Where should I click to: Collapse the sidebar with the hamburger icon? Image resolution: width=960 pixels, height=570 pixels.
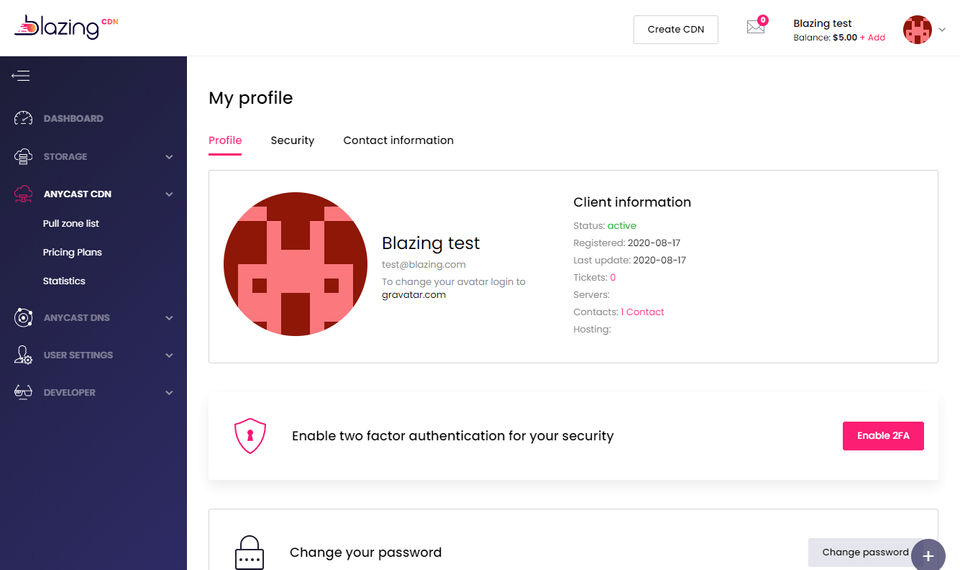pos(21,75)
